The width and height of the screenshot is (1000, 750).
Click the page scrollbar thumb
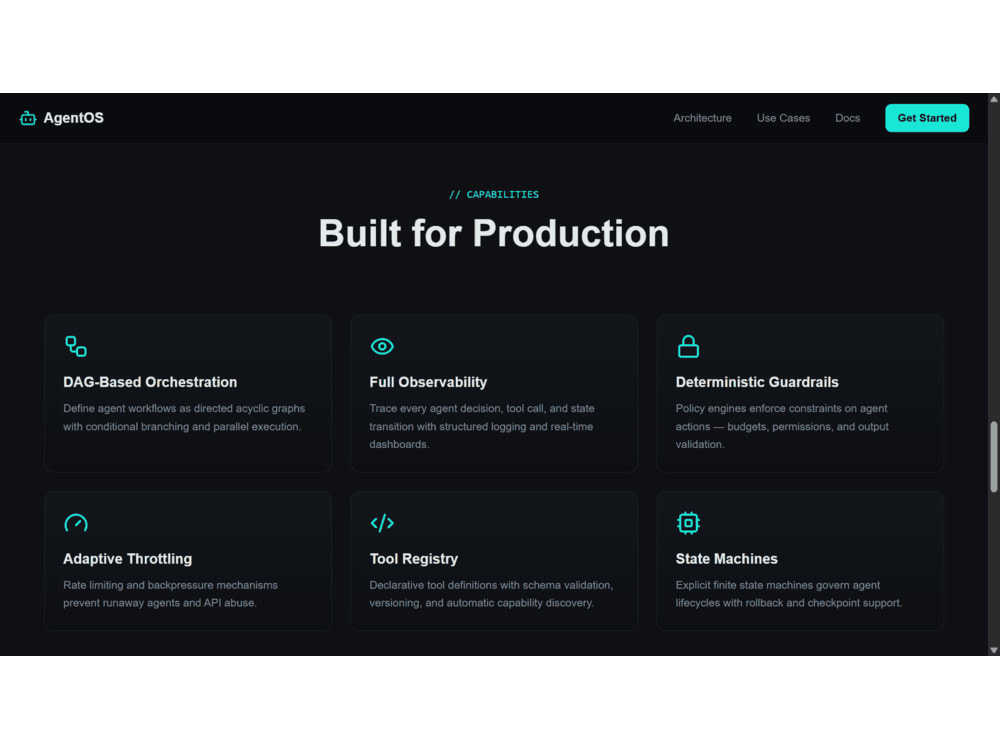994,457
